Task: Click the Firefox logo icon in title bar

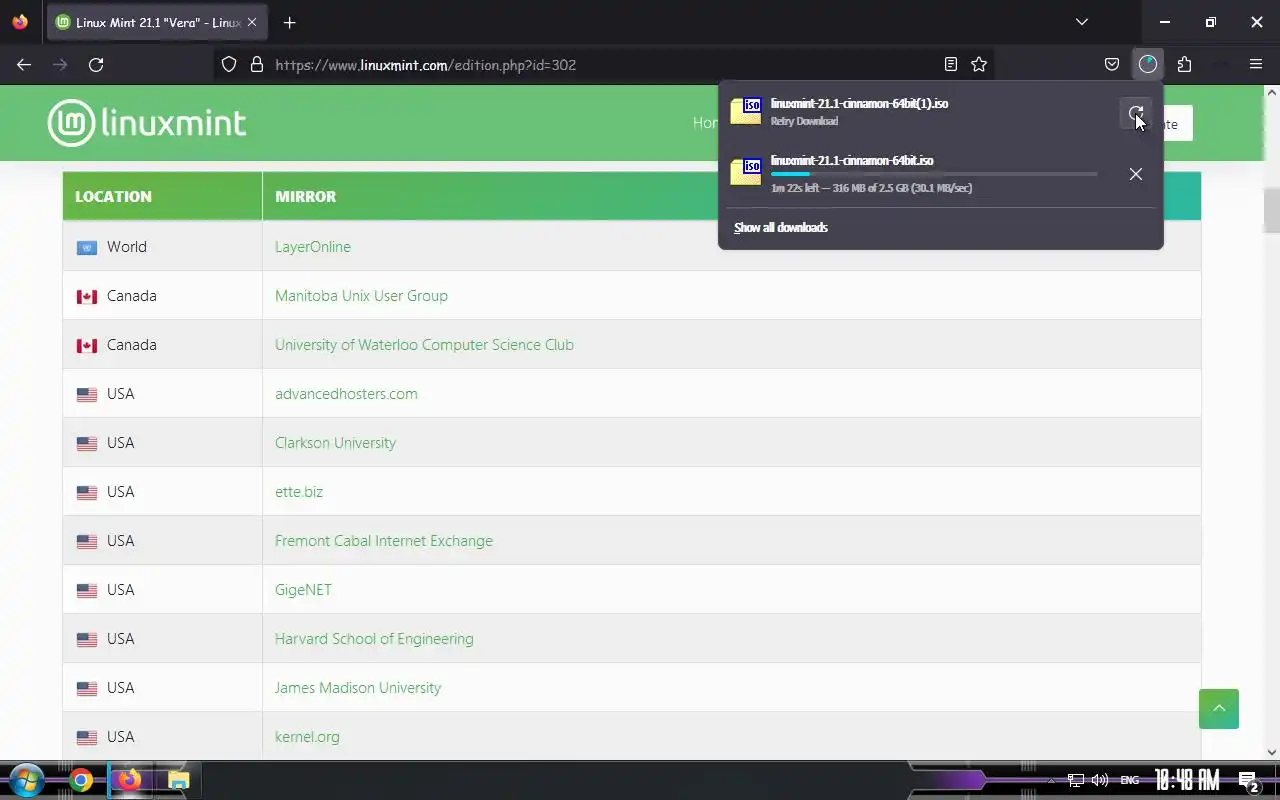Action: 20,22
